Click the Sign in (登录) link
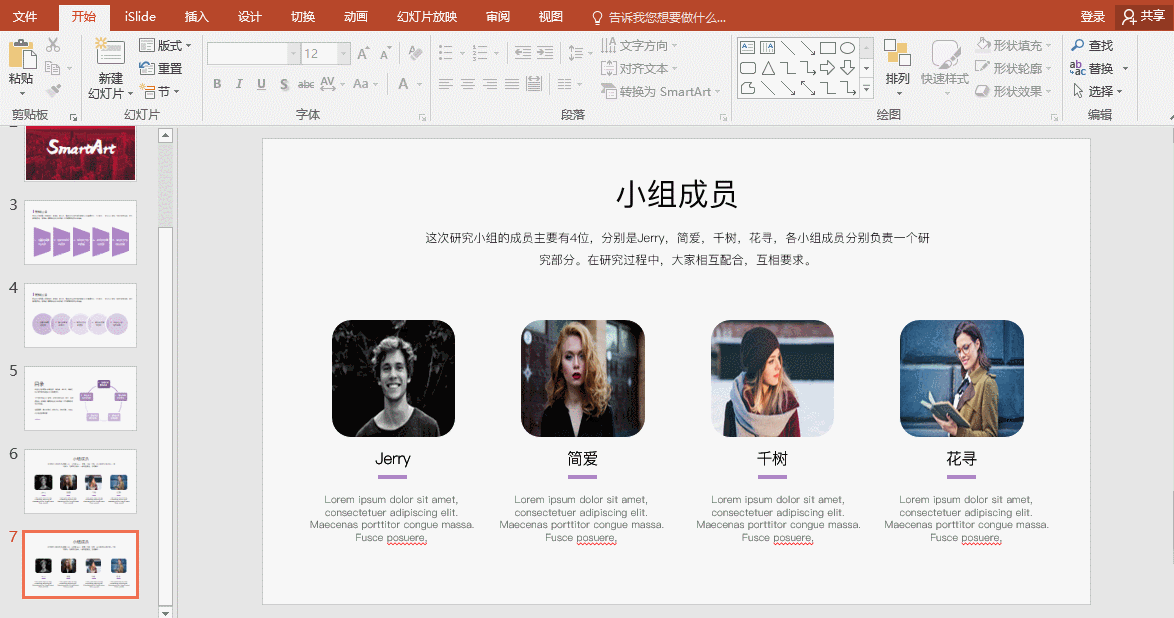 [x=1092, y=16]
